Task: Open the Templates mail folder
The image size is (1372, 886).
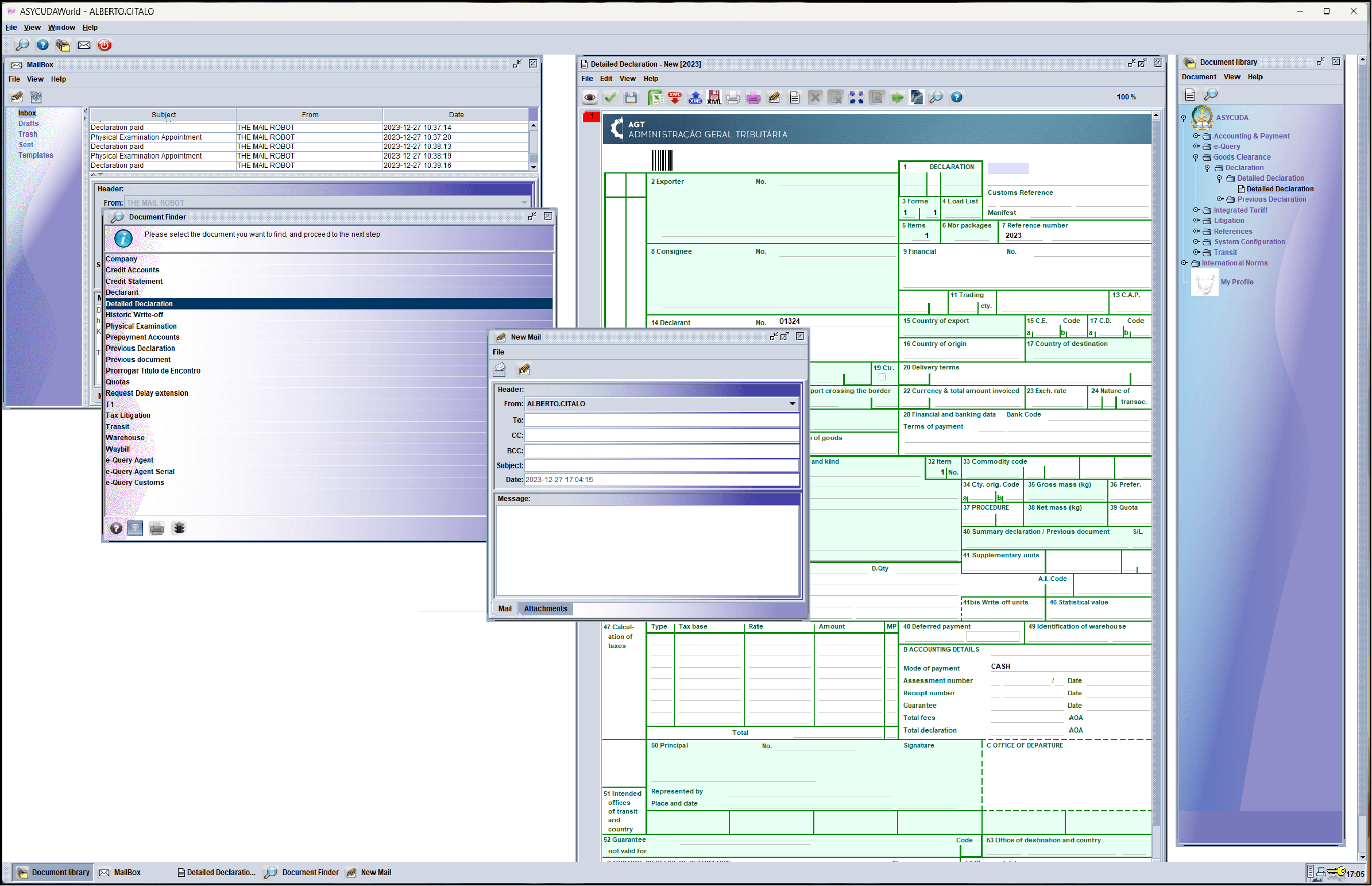Action: pos(36,155)
